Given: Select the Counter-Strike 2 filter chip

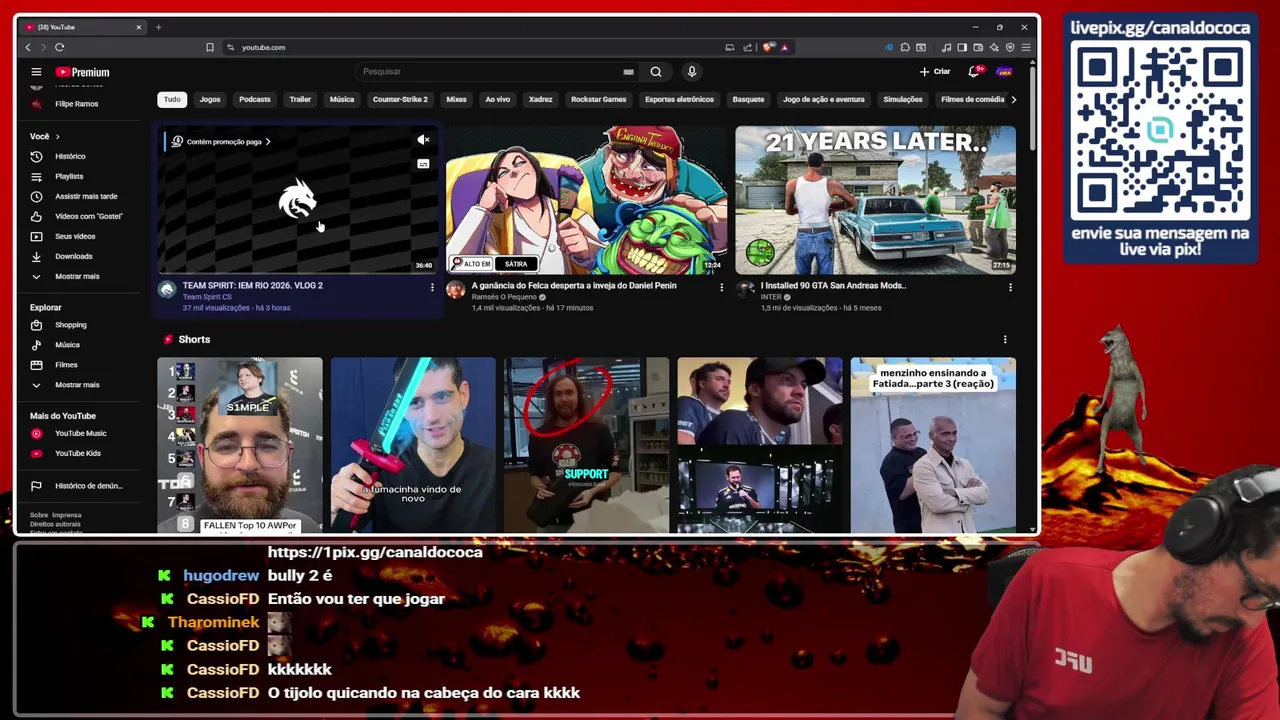Looking at the screenshot, I should click(400, 99).
